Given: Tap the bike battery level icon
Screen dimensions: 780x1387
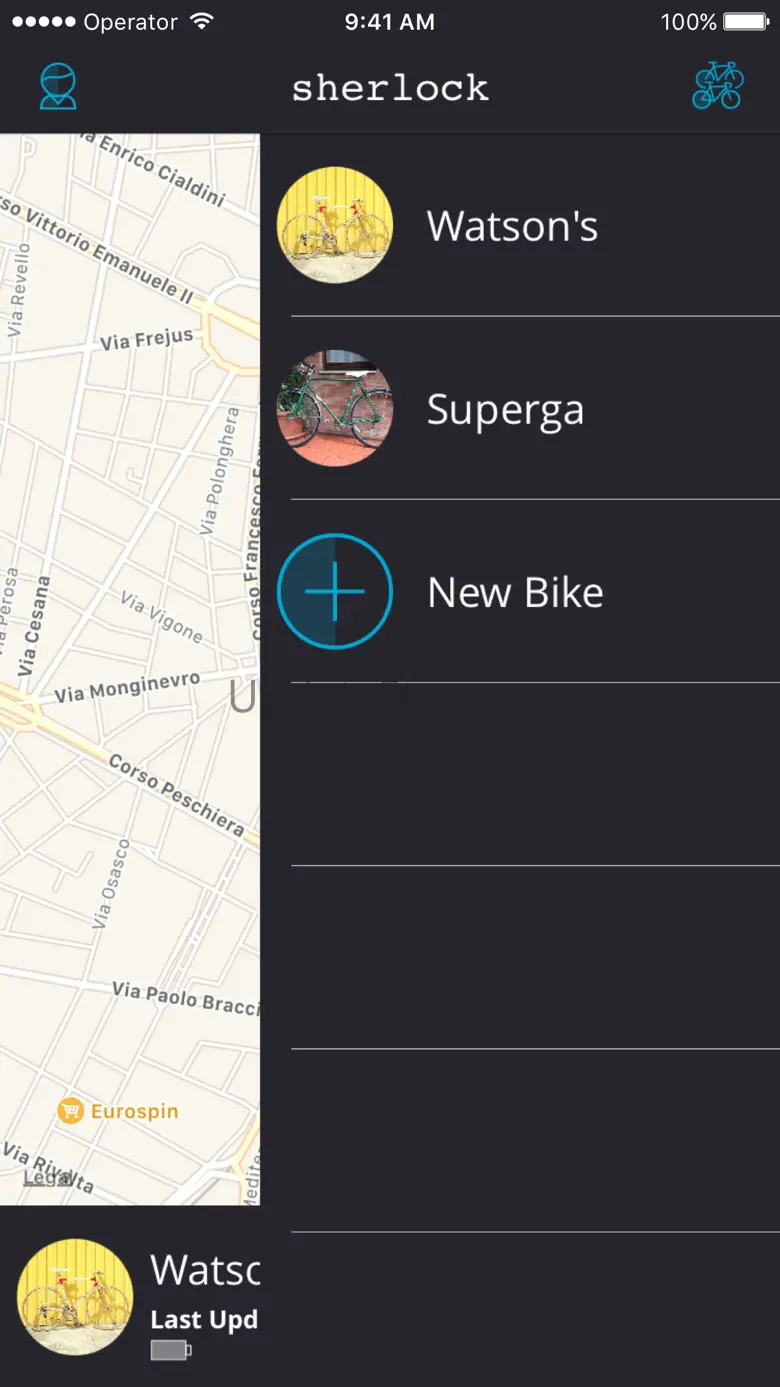Looking at the screenshot, I should (170, 1351).
